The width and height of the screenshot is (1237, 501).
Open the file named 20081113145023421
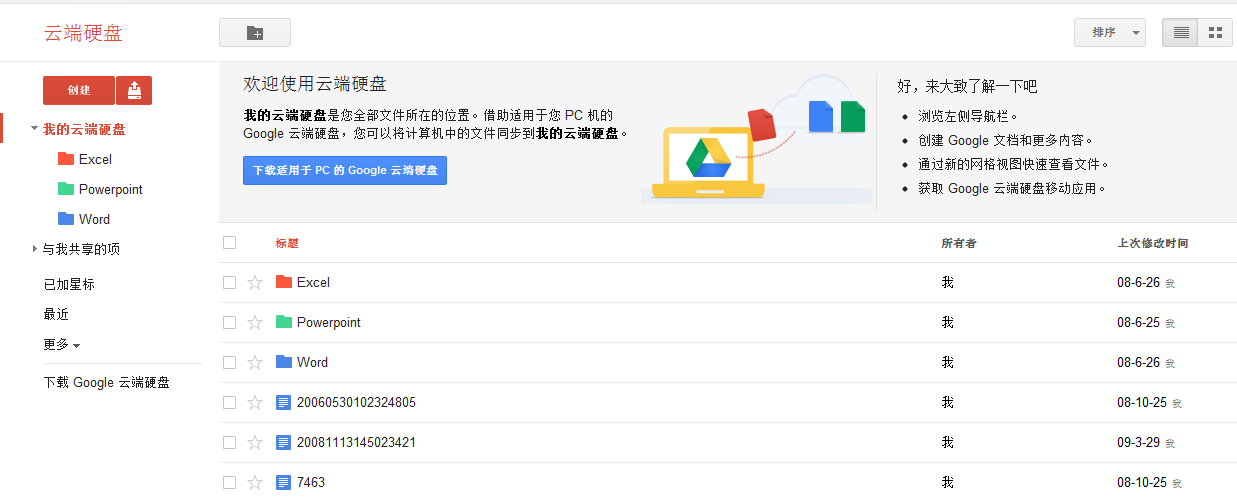[x=356, y=442]
